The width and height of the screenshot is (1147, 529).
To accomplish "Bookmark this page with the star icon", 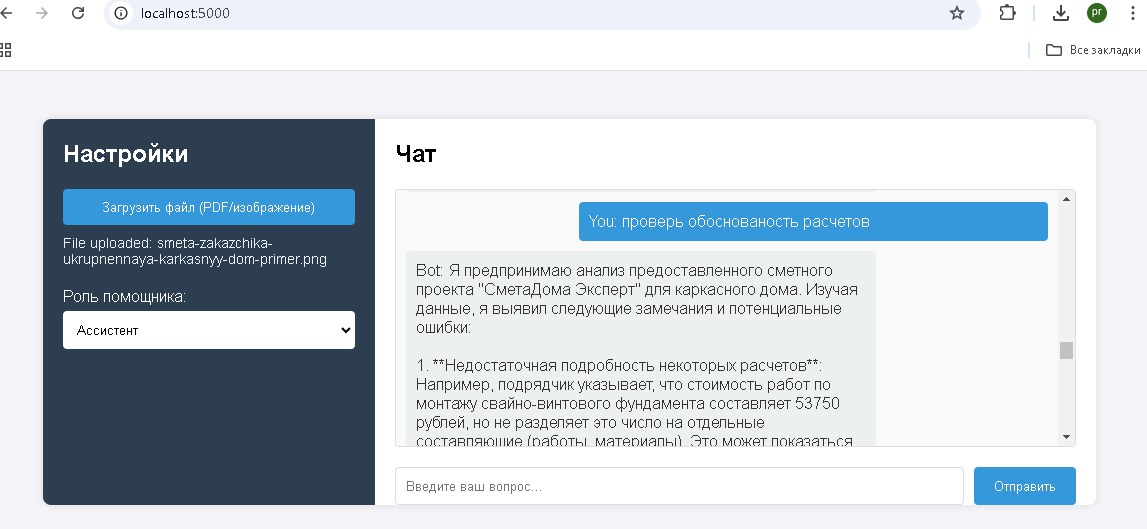I will pyautogui.click(x=956, y=13).
